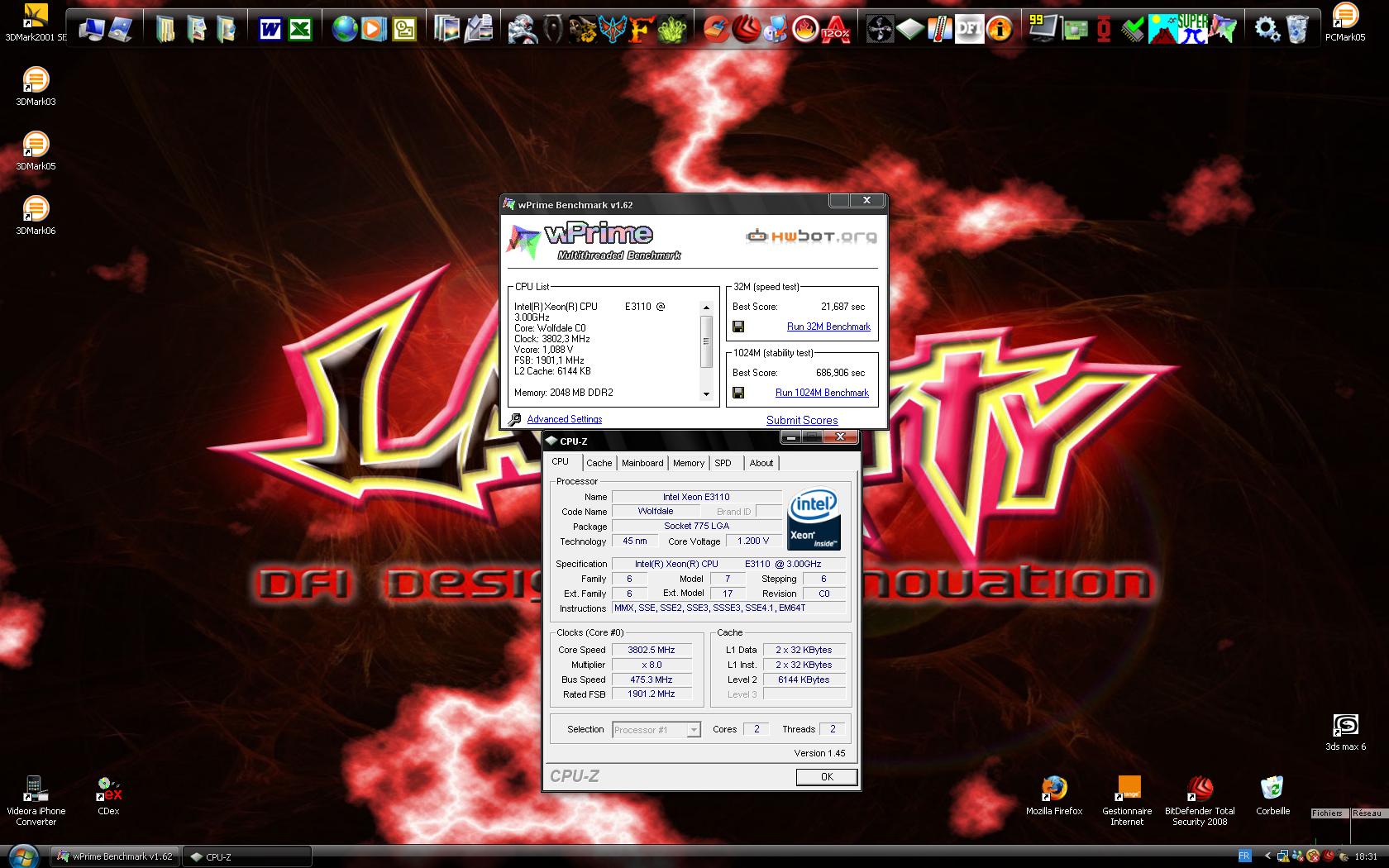Screen dimensions: 1389x868
Task: Click Submit Scores link in wPrime
Action: (x=802, y=420)
